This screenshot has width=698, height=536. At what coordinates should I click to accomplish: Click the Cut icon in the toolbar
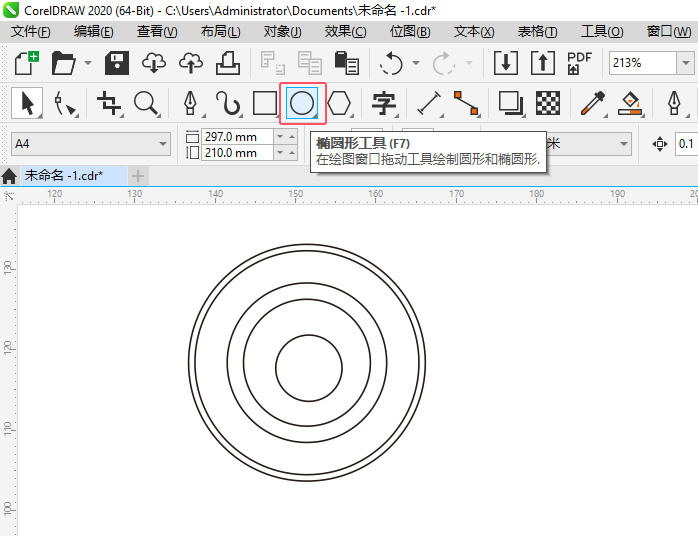[x=272, y=63]
